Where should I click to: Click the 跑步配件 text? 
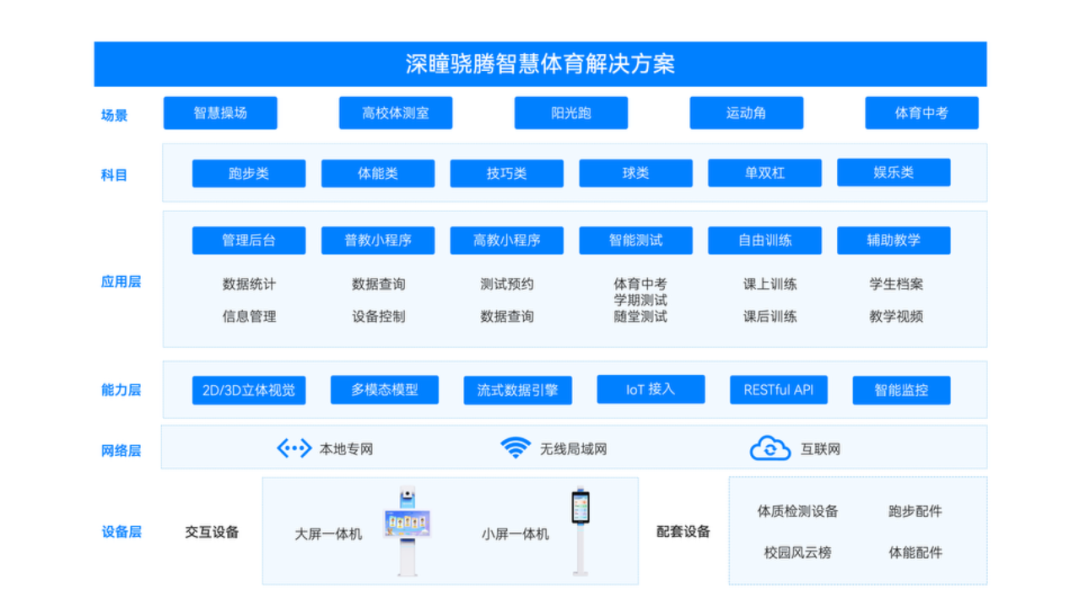(x=915, y=511)
